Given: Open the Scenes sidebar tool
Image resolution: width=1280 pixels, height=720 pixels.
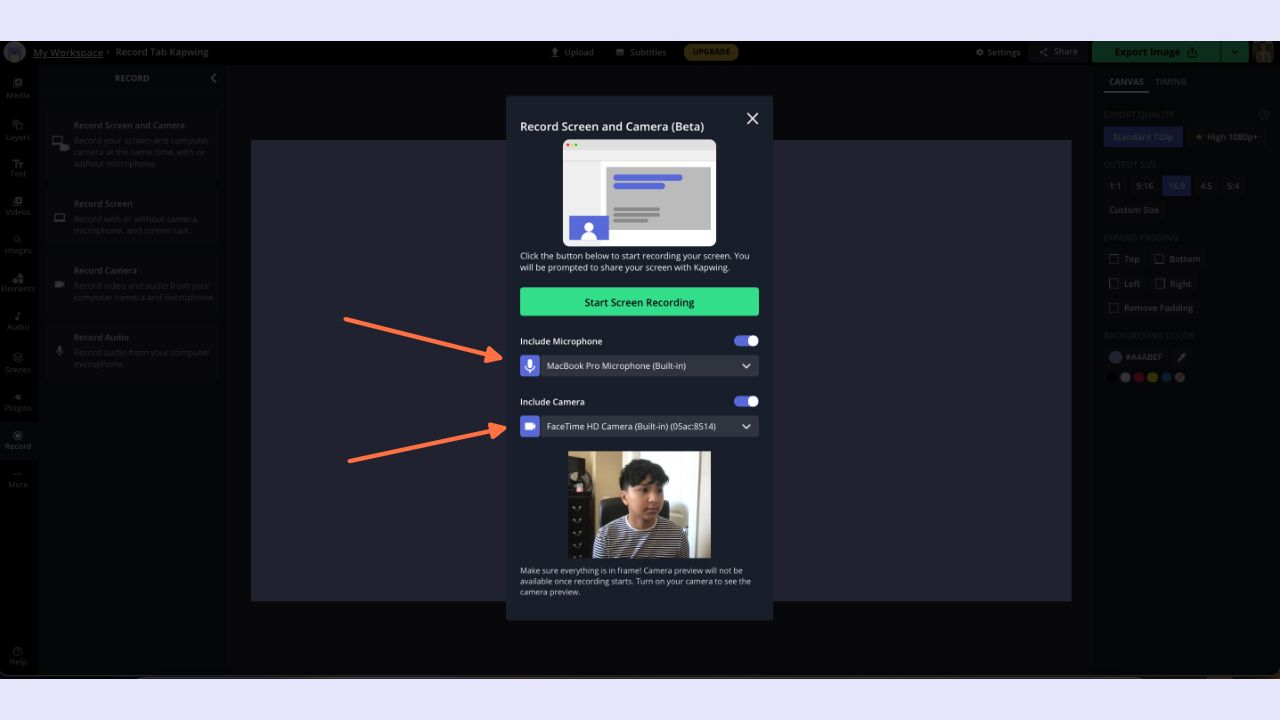Looking at the screenshot, I should 18,362.
